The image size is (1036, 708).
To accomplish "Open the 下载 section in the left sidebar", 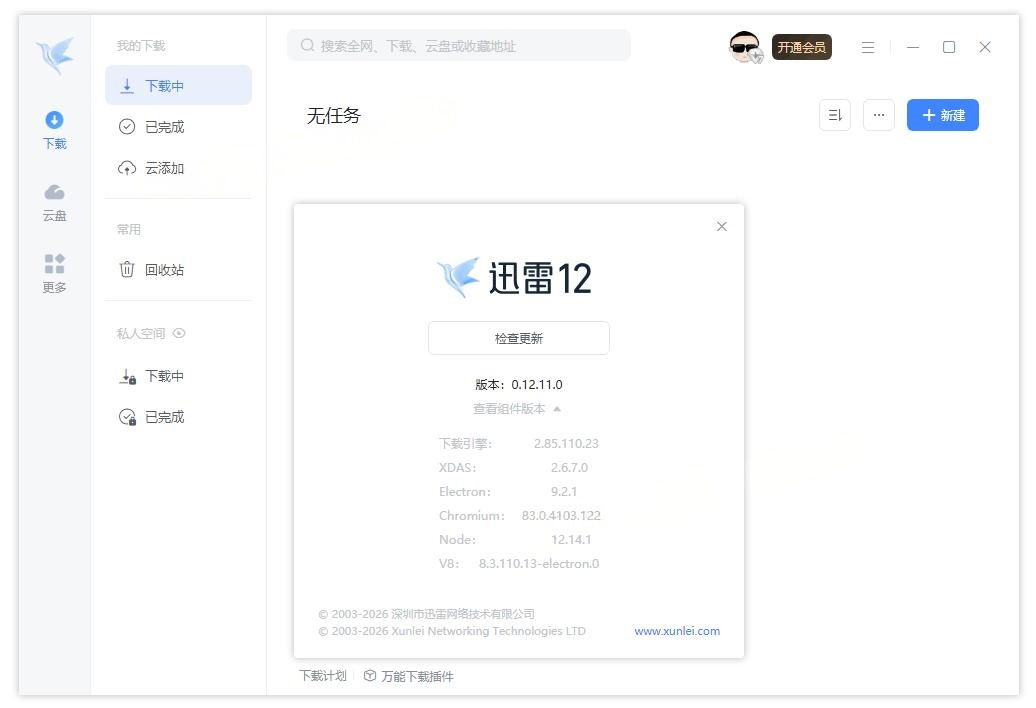I will 55,128.
